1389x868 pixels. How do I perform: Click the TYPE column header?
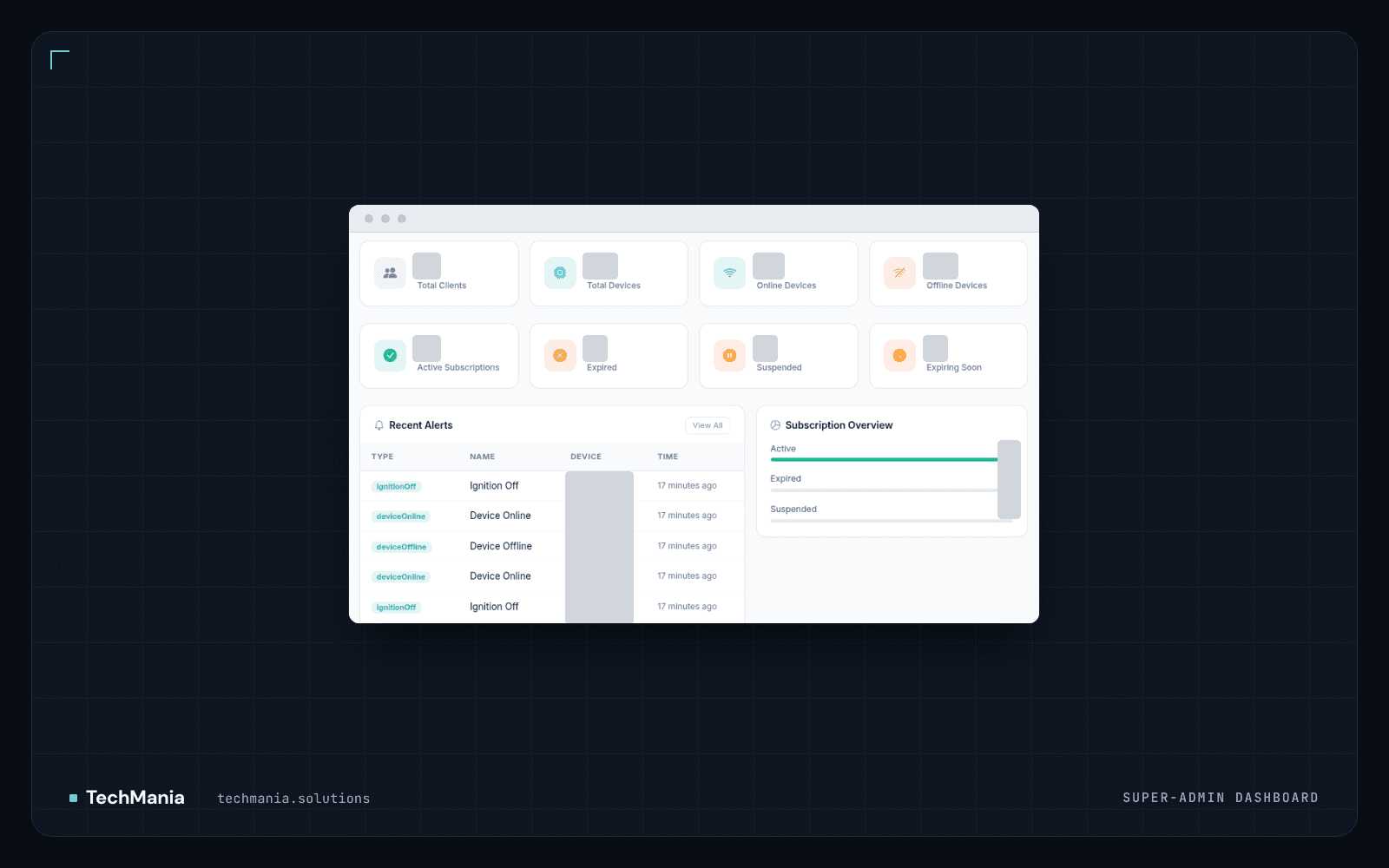(x=382, y=457)
